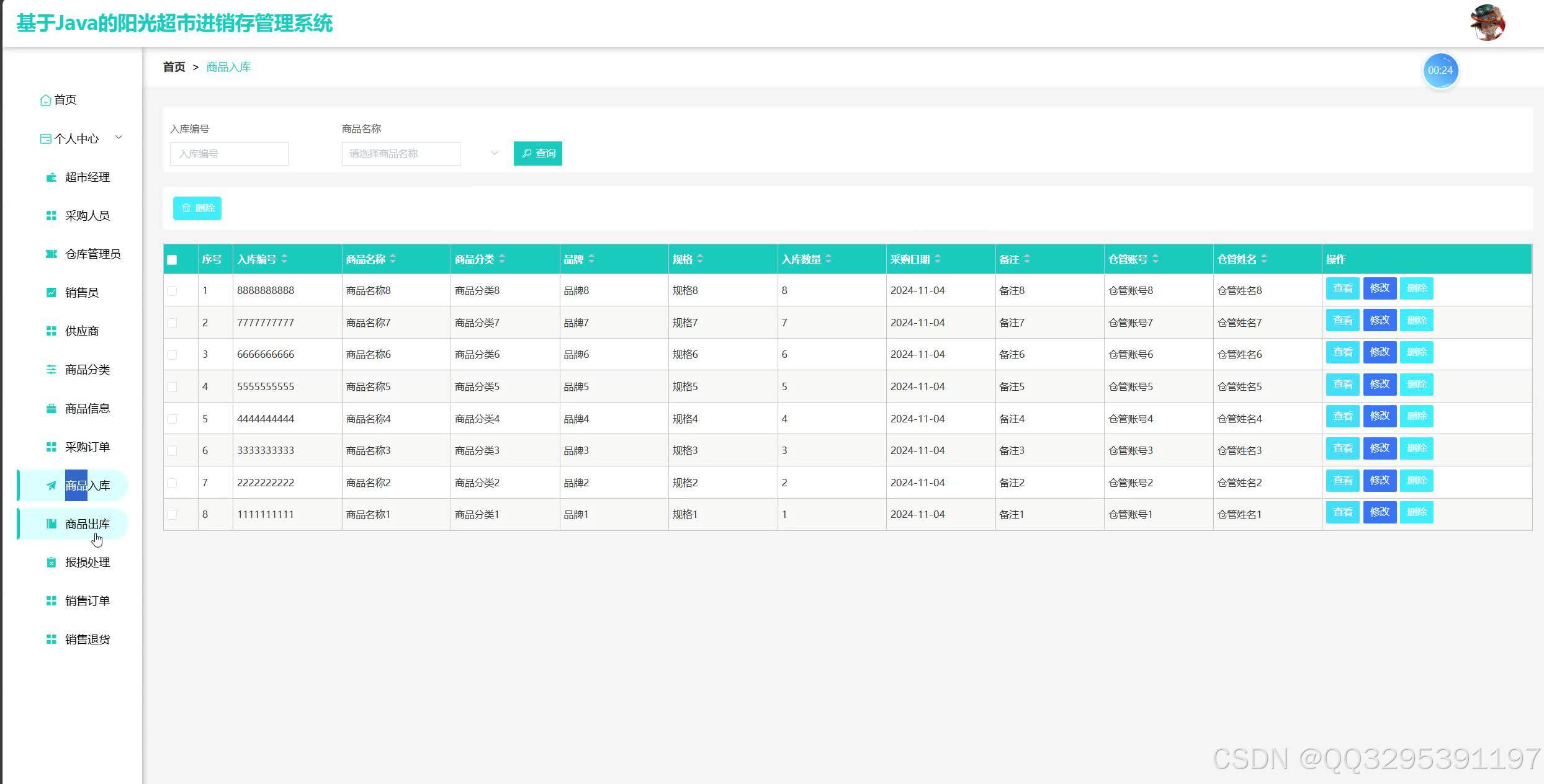1544x784 pixels.
Task: Click the 采购订单 grid icon
Action: pyautogui.click(x=52, y=447)
